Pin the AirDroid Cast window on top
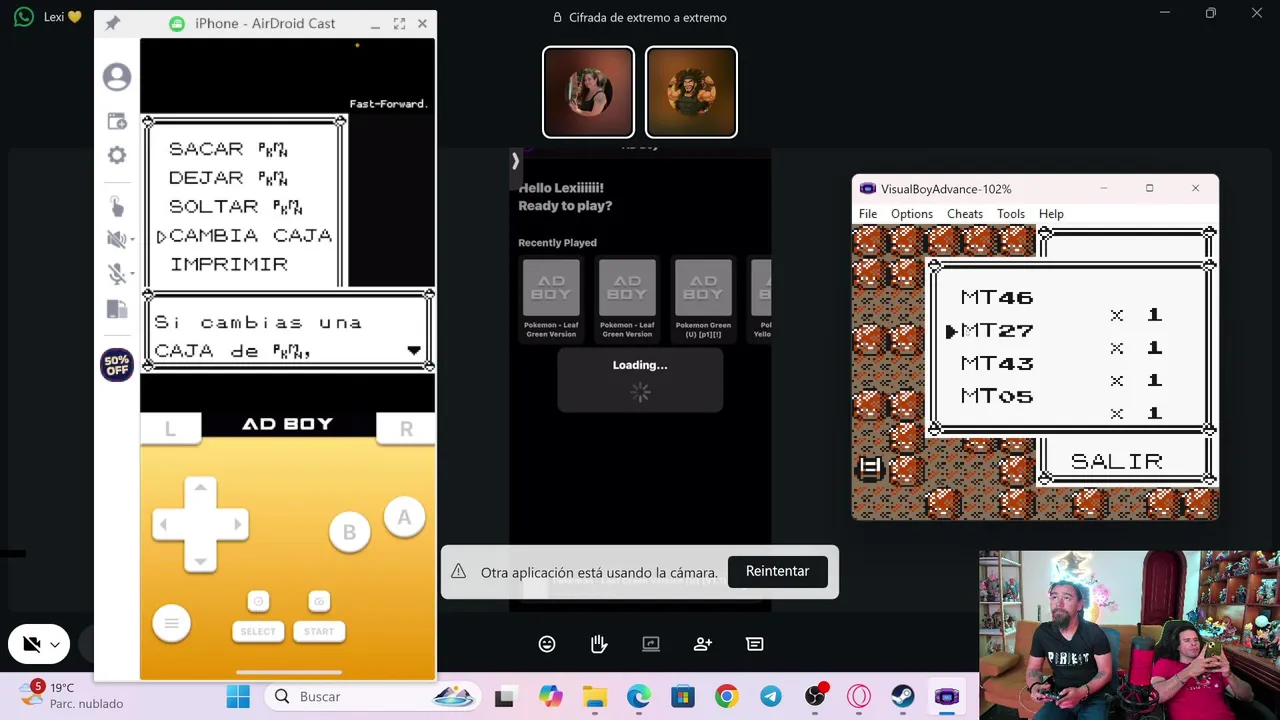Viewport: 1280px width, 720px height. pos(112,23)
